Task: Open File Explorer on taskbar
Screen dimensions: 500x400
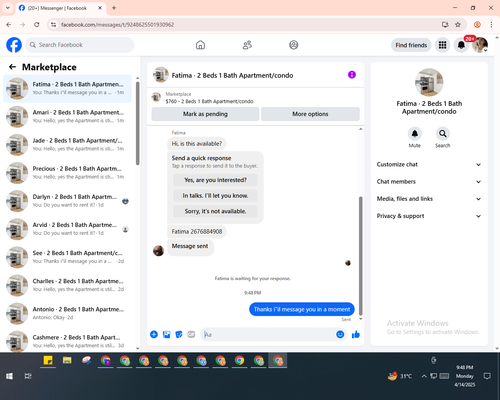Action: pos(67,360)
